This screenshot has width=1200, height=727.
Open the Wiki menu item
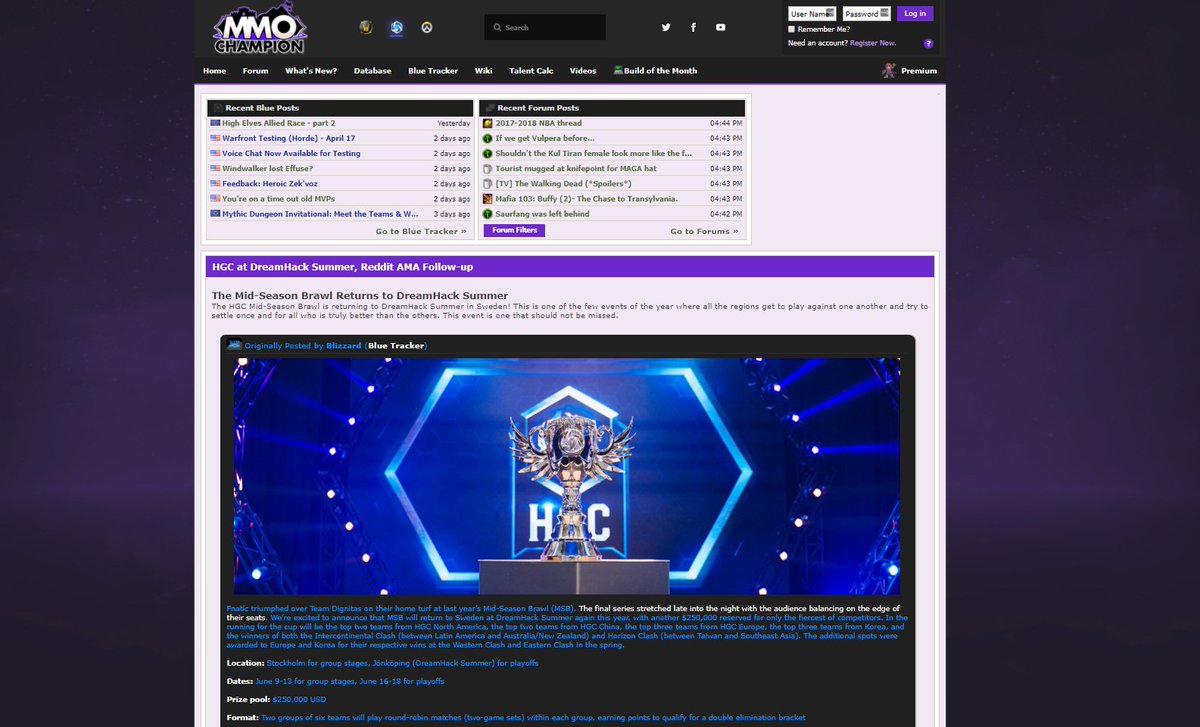pos(484,71)
